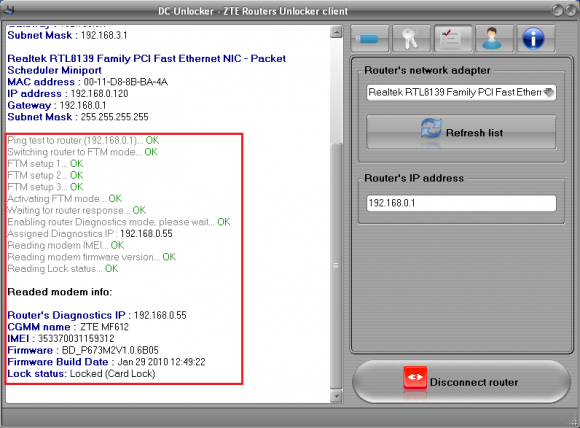
Task: Click the Refresh list button
Action: coord(461,132)
